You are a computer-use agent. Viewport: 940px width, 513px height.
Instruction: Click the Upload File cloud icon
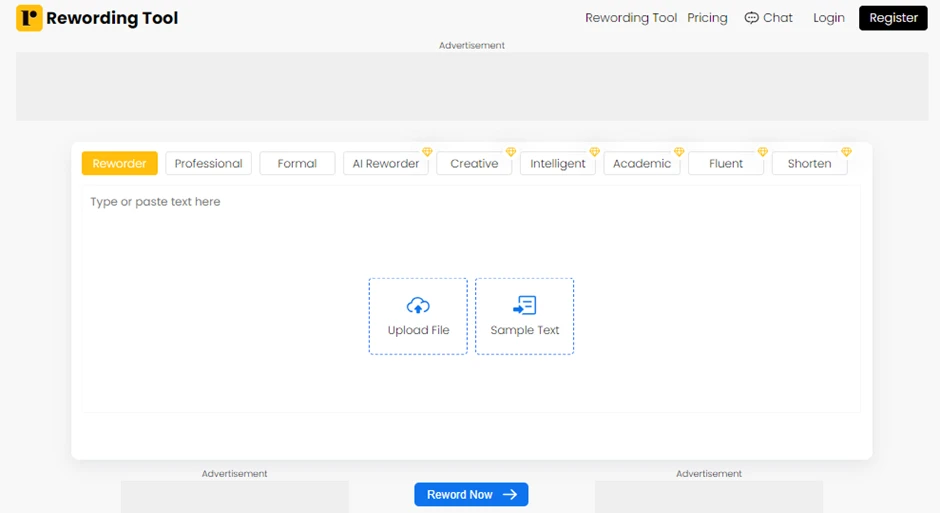click(x=418, y=305)
